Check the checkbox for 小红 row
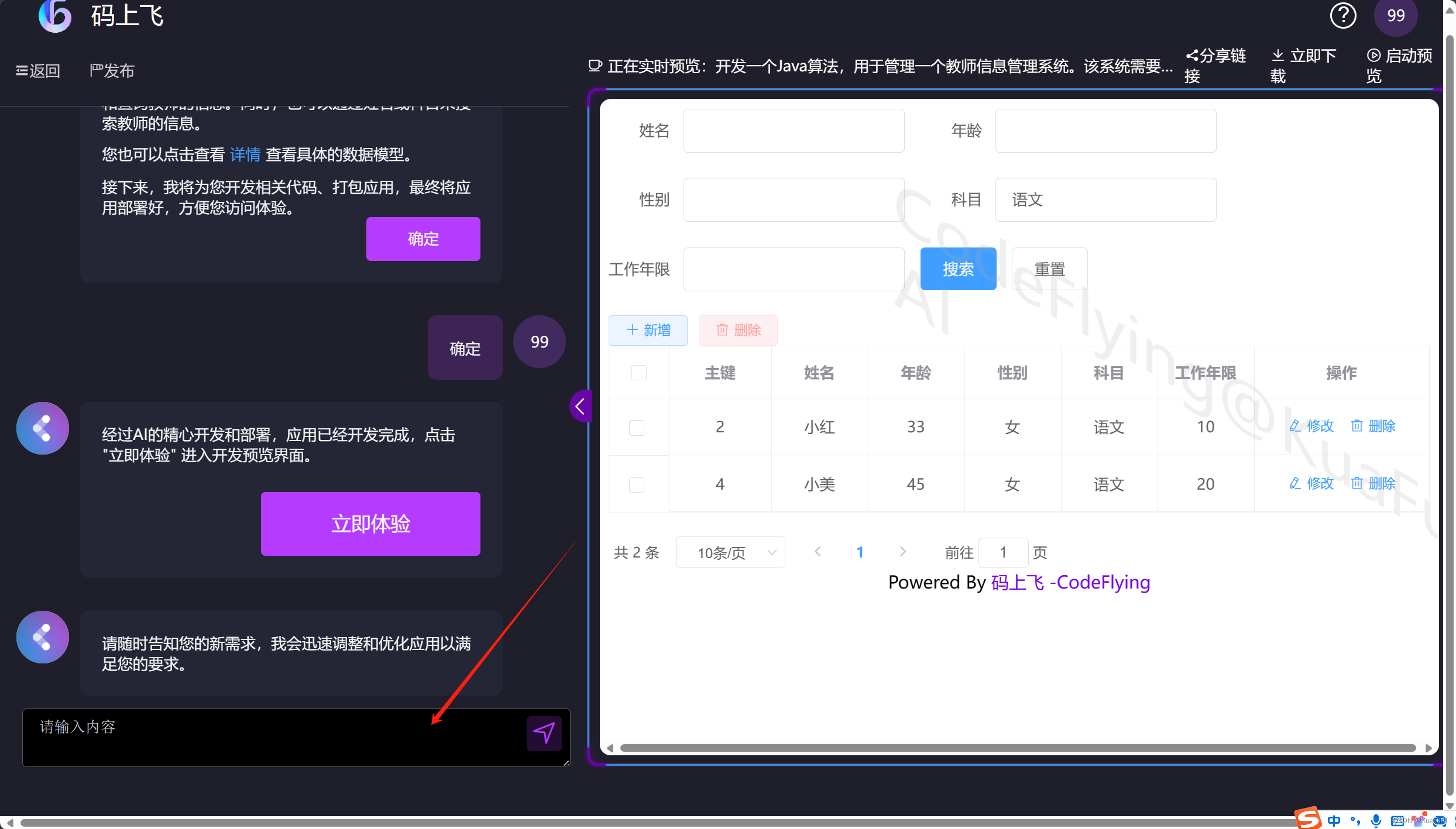1456x829 pixels. [x=637, y=427]
